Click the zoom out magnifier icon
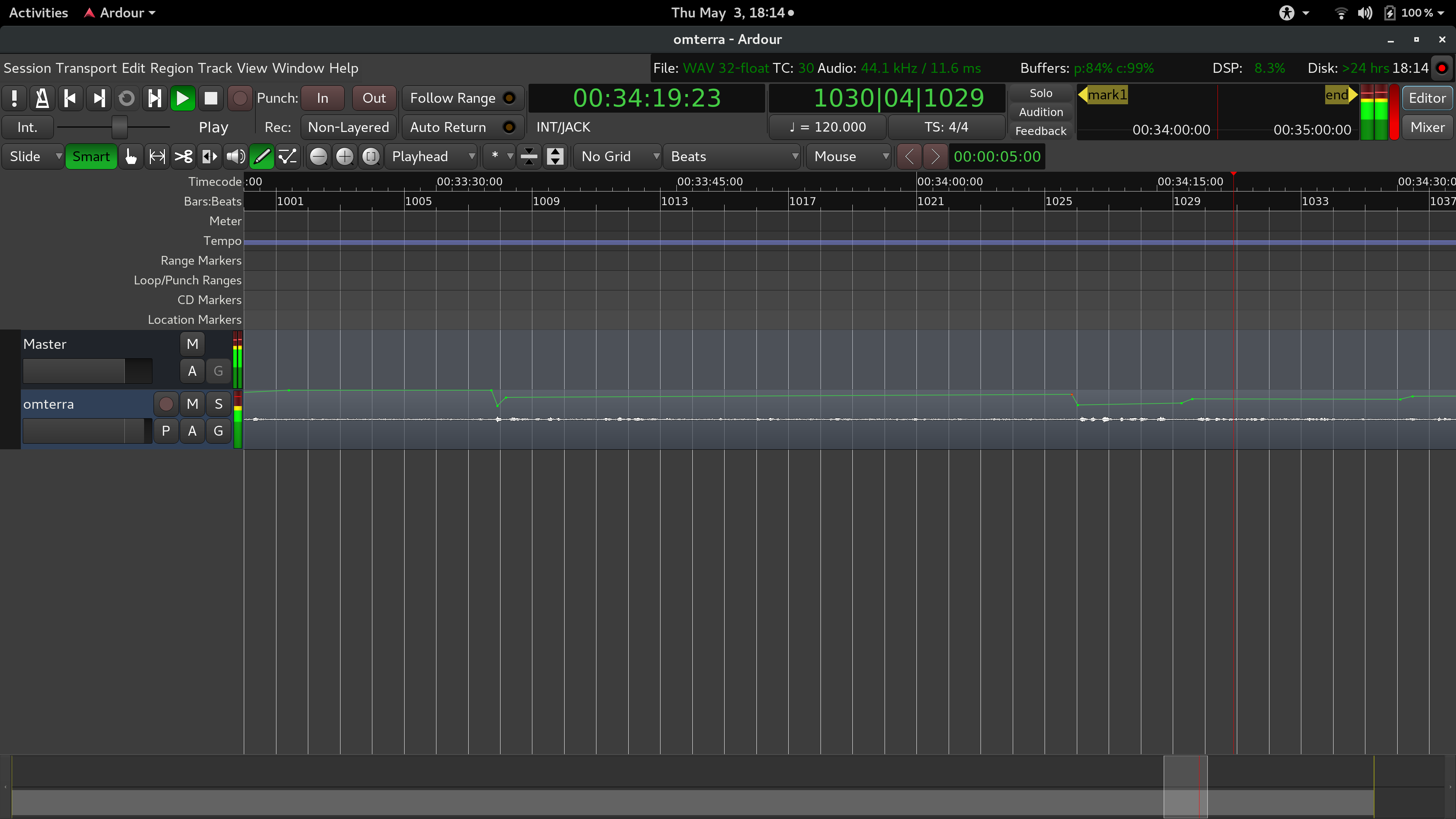 click(318, 157)
